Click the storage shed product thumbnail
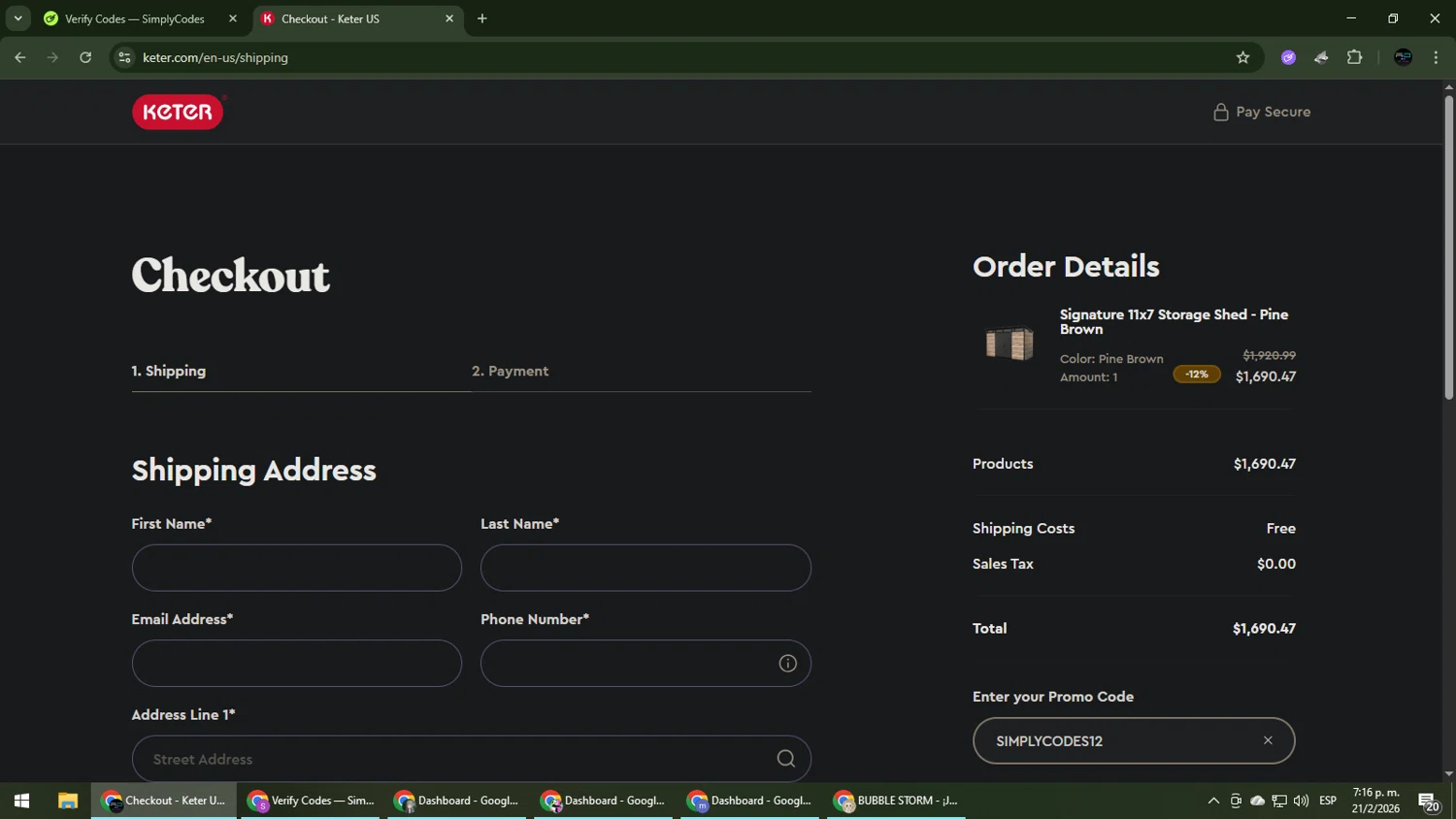This screenshot has height=819, width=1456. [x=1009, y=344]
